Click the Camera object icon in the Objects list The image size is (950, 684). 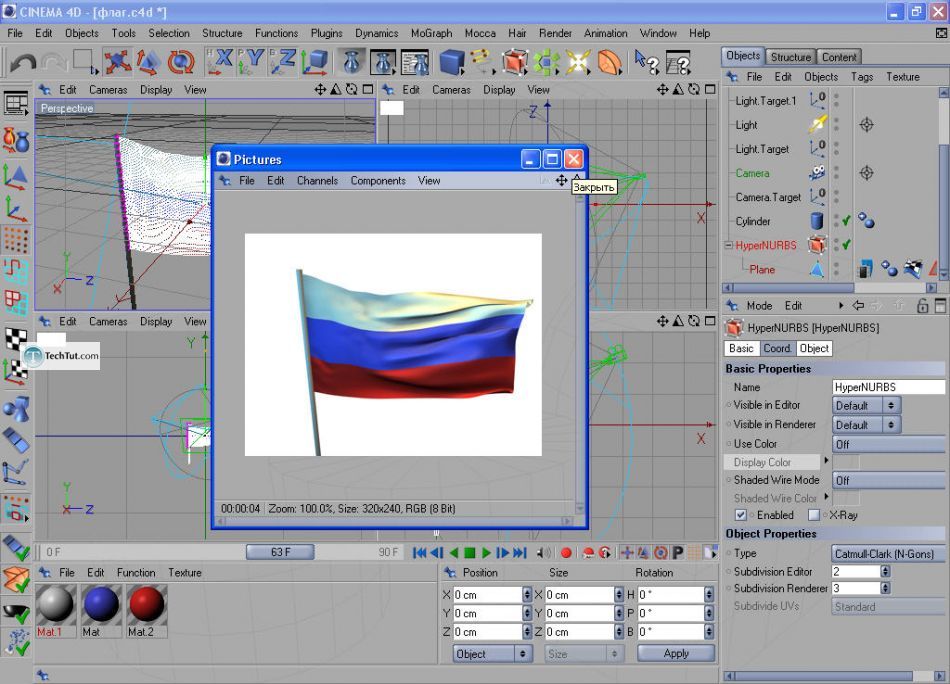(x=817, y=173)
